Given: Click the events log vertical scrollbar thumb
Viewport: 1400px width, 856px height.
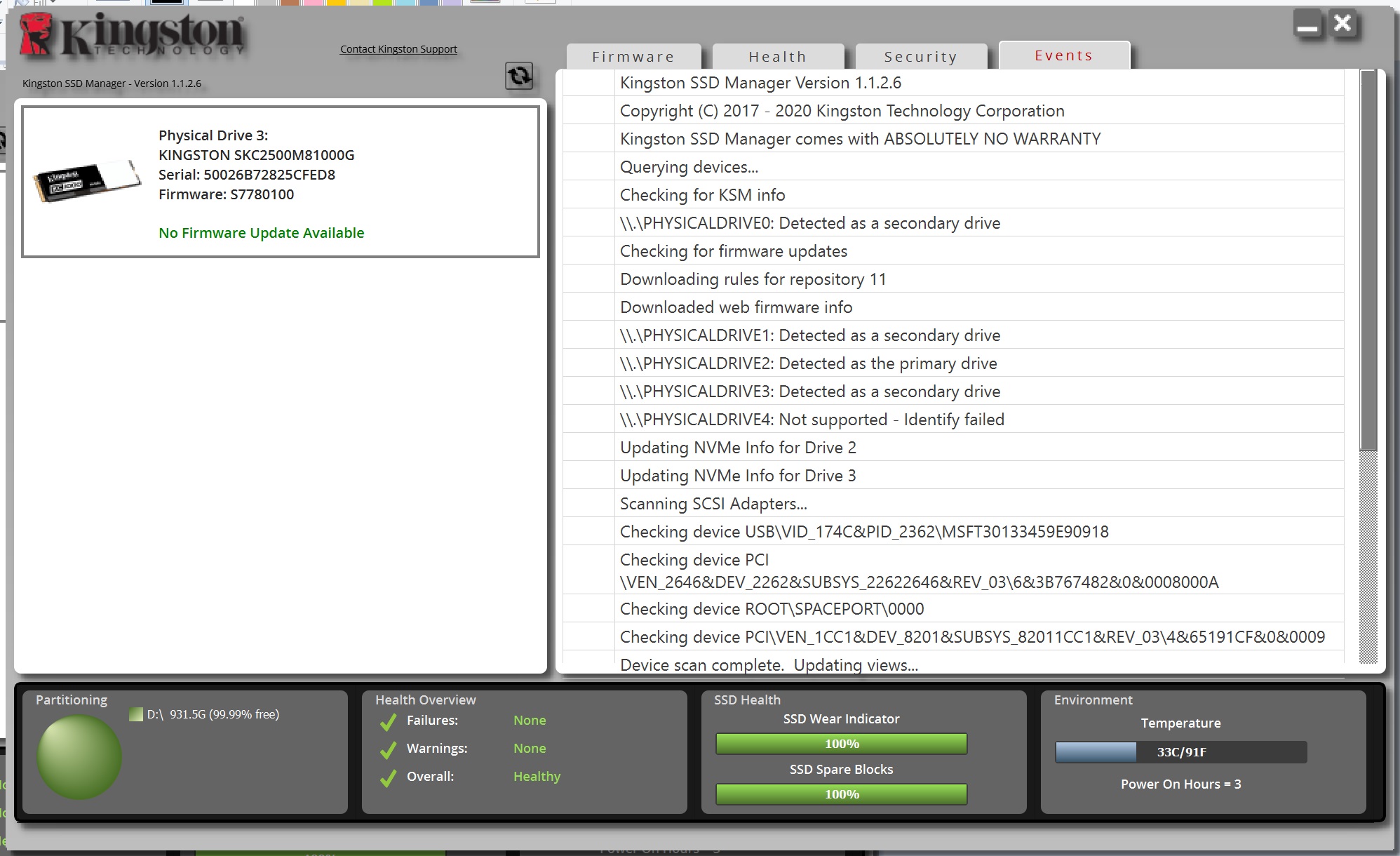Looking at the screenshot, I should [1368, 260].
